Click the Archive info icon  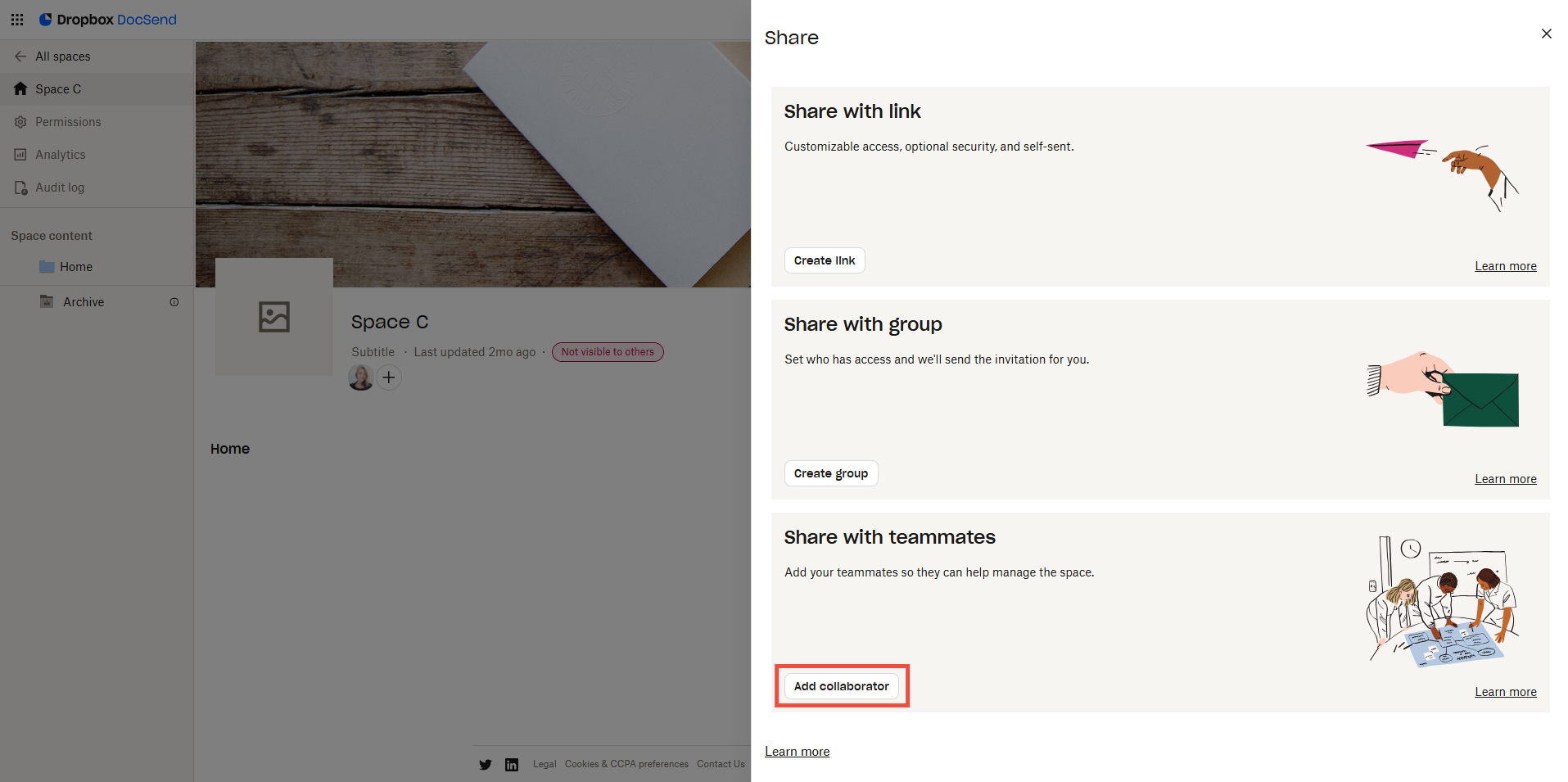click(x=174, y=302)
